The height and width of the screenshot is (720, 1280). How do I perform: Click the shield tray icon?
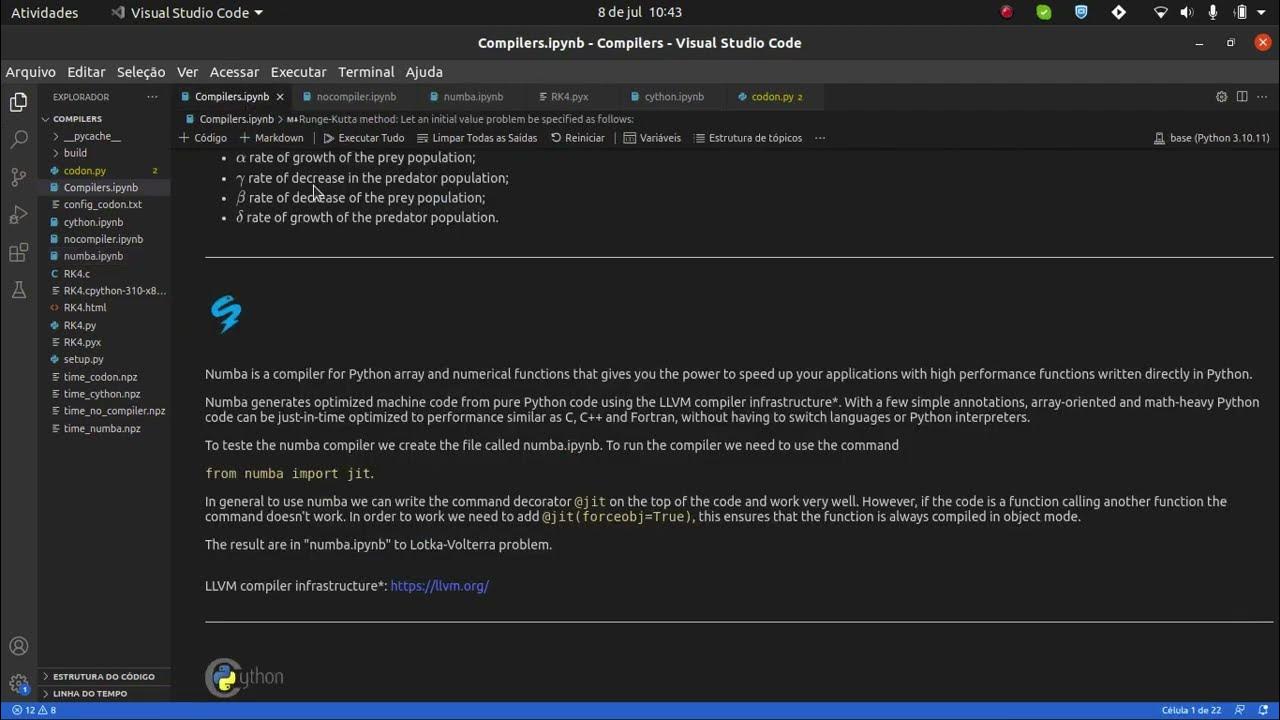pos(1081,13)
